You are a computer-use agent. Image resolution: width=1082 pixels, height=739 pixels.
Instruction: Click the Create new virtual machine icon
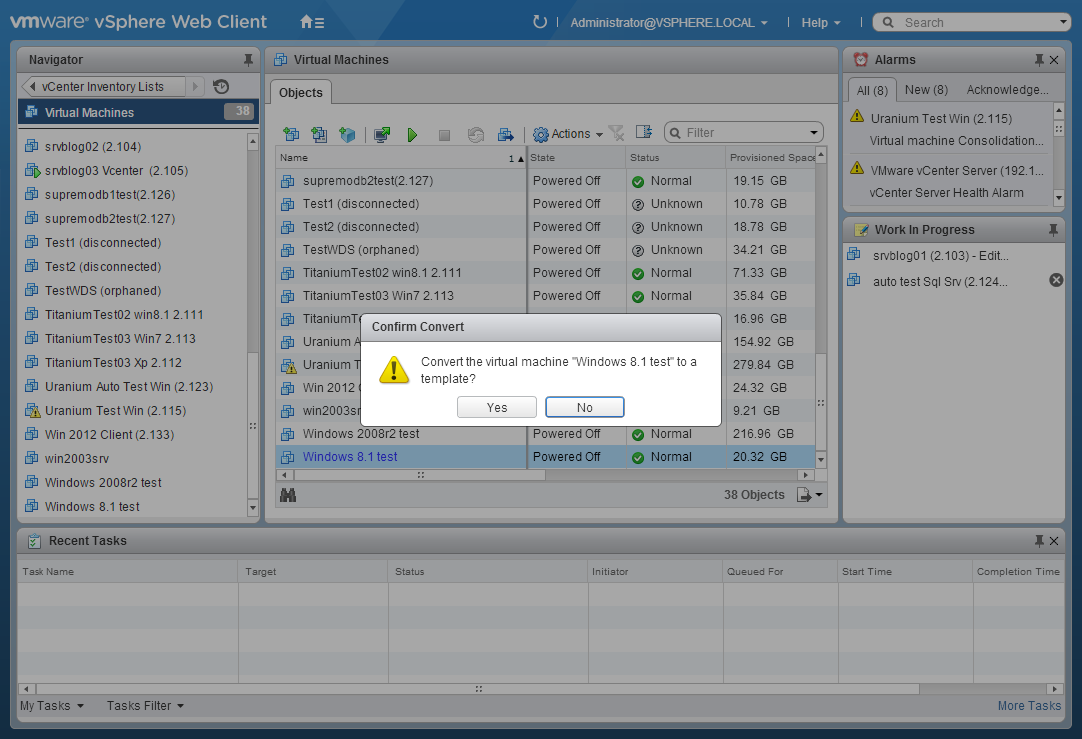291,134
